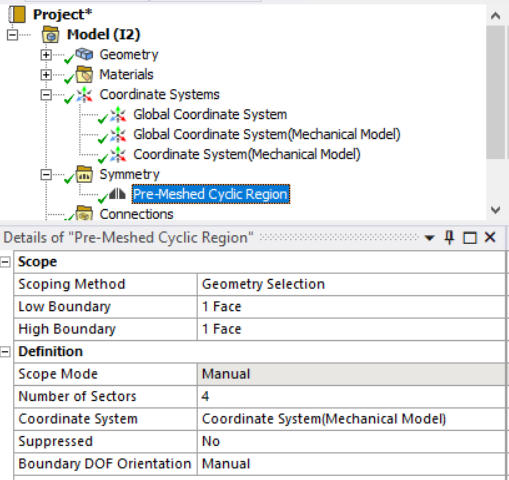Click the Number of Sectors label

(77, 397)
